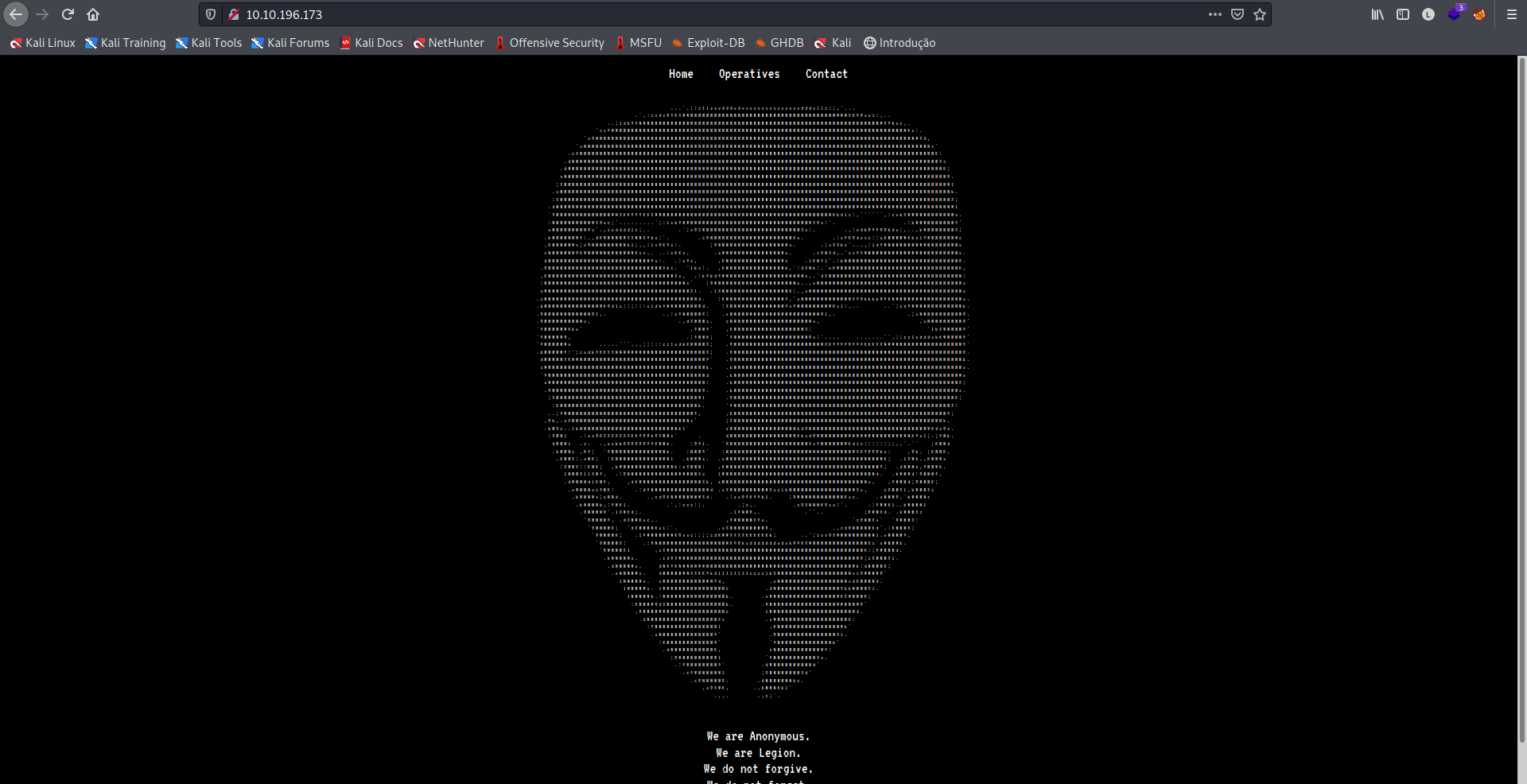Click the Home navigation link
1527x784 pixels.
tap(681, 74)
